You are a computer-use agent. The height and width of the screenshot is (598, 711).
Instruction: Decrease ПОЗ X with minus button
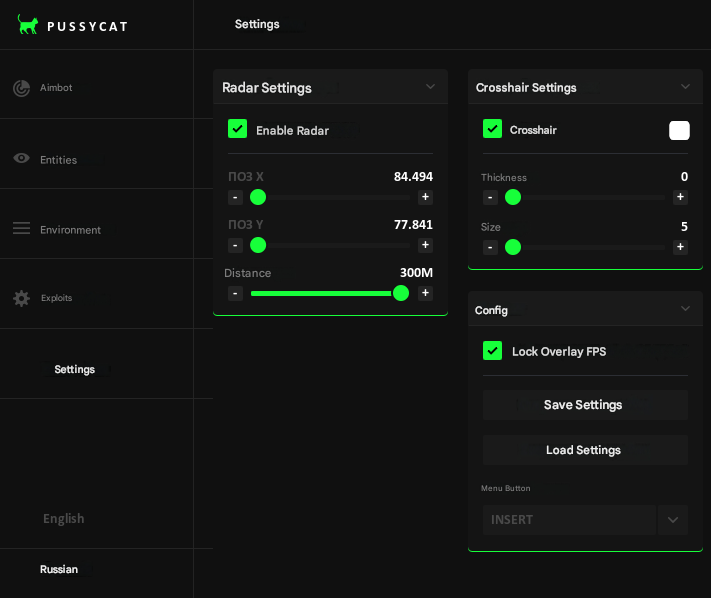click(x=235, y=197)
